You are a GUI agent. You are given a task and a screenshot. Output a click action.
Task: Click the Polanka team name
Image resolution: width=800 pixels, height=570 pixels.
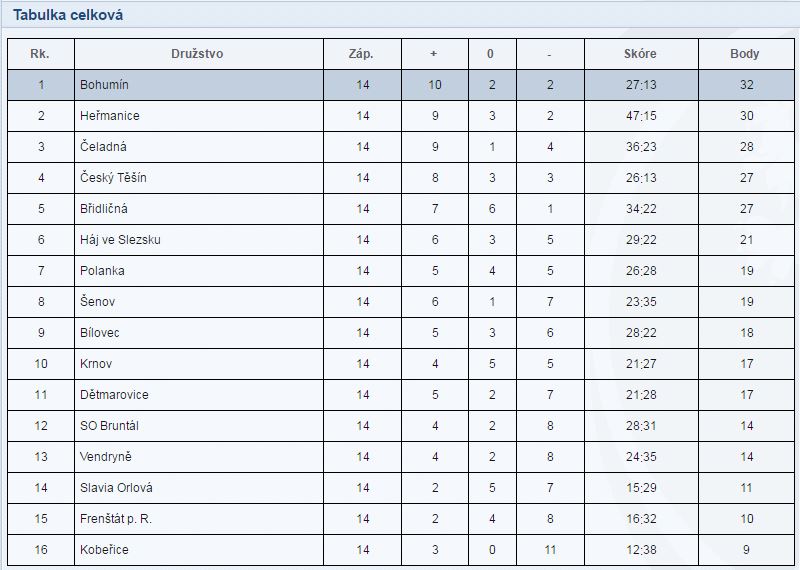[102, 271]
